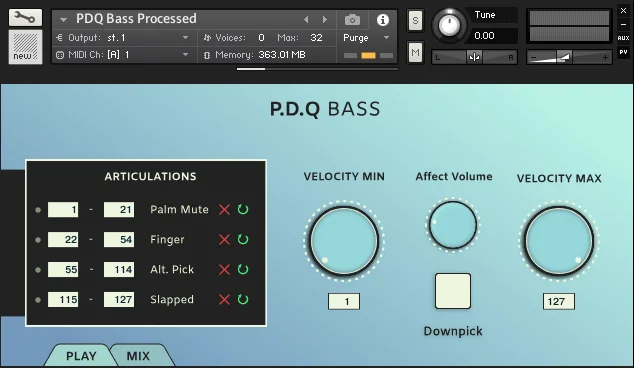The height and width of the screenshot is (368, 634).
Task: Click the Alt. Pick high value field 114
Action: [x=119, y=269]
